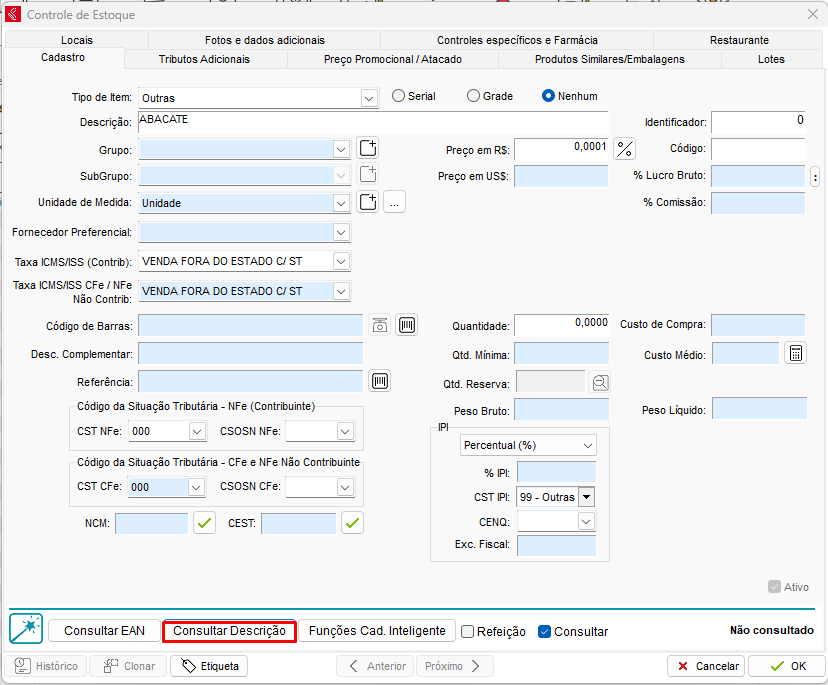Select the Grade radio button

pyautogui.click(x=473, y=96)
